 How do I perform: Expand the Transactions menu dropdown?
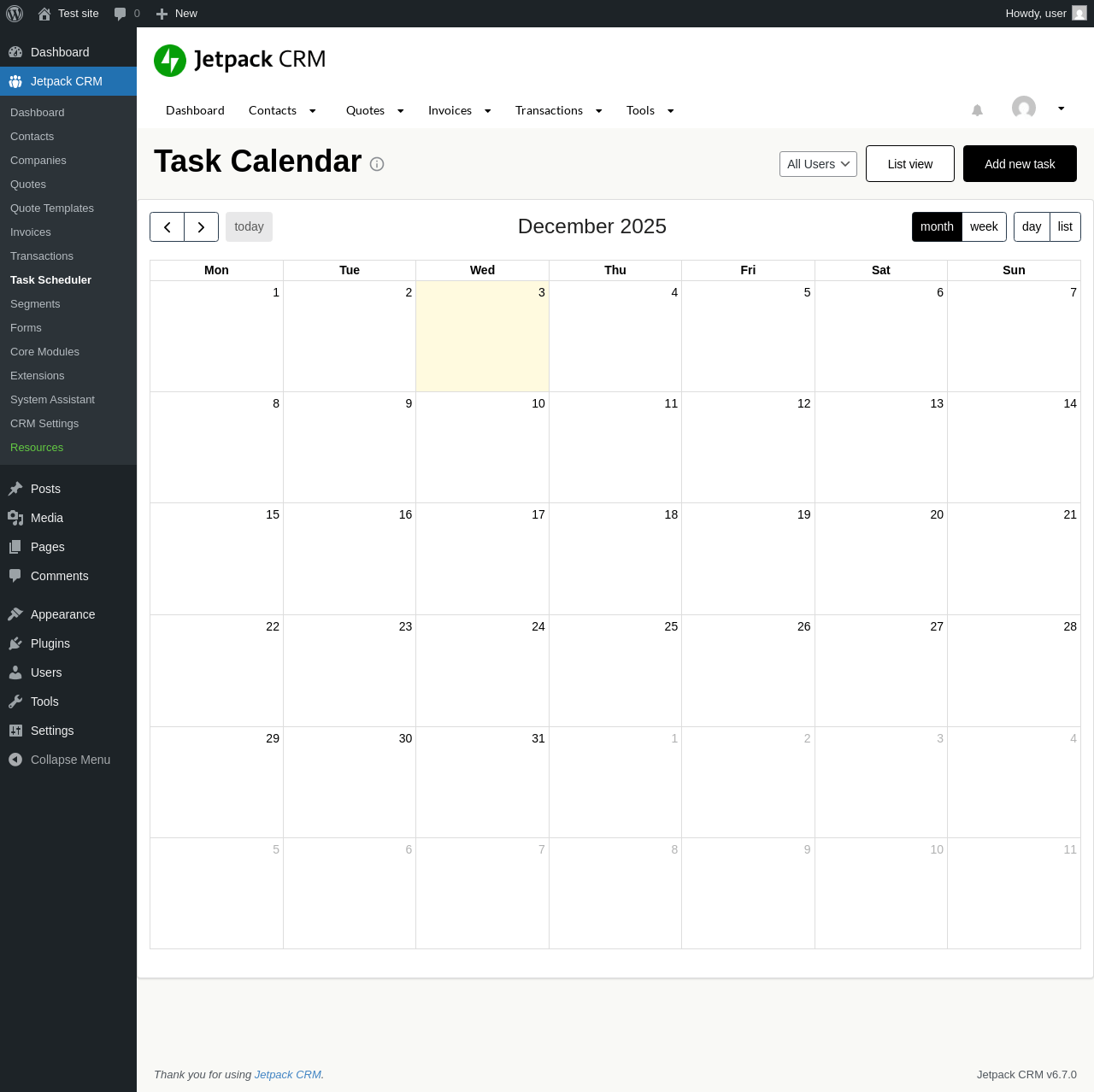point(598,111)
